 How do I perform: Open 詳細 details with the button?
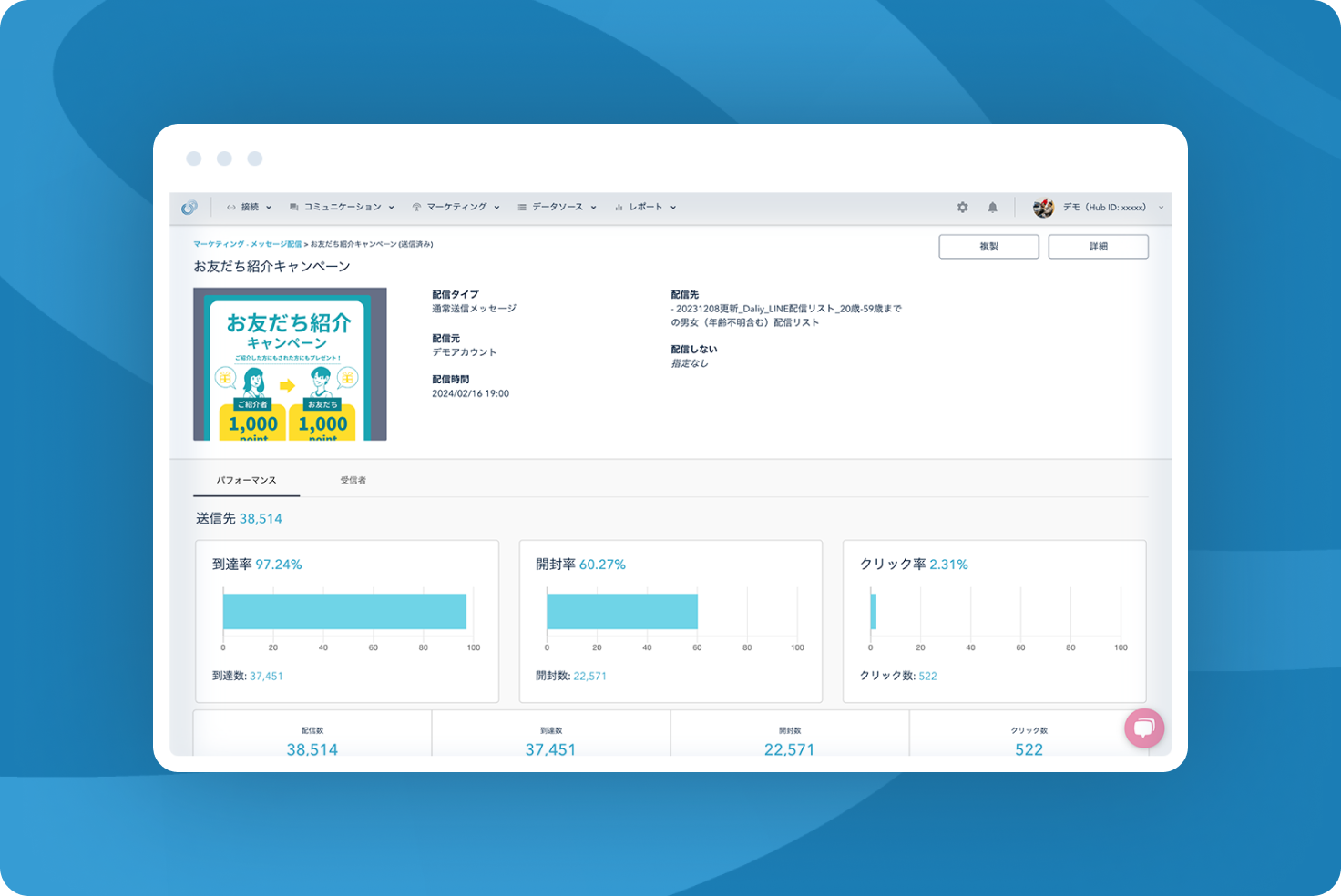coord(1099,246)
